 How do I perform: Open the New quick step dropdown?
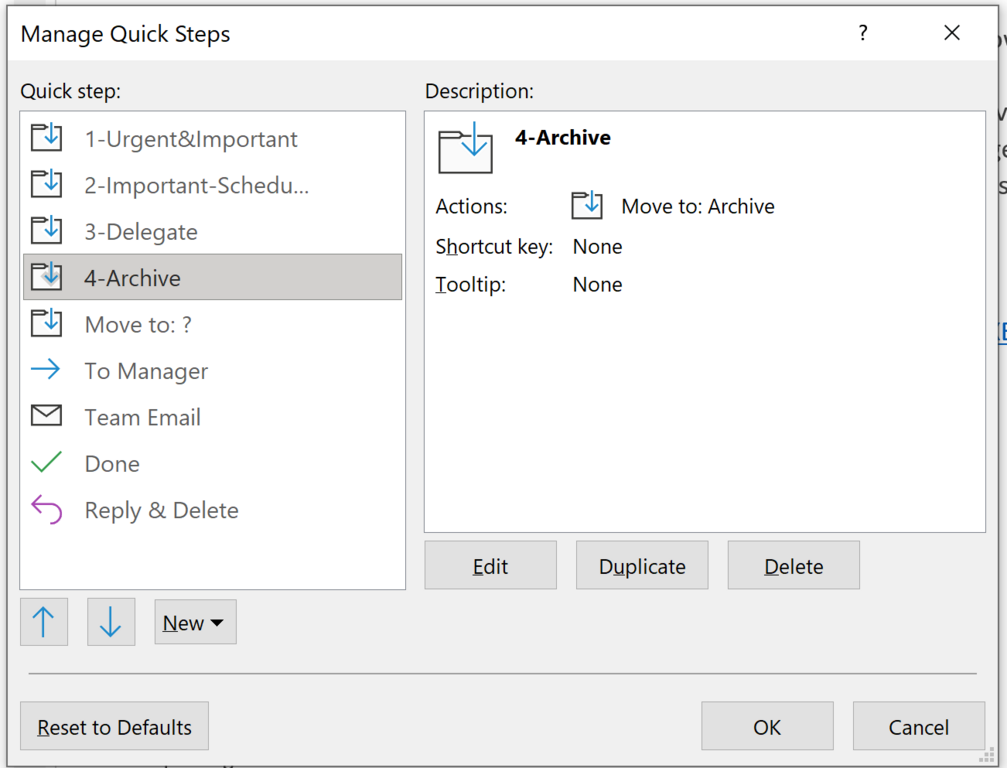click(195, 622)
